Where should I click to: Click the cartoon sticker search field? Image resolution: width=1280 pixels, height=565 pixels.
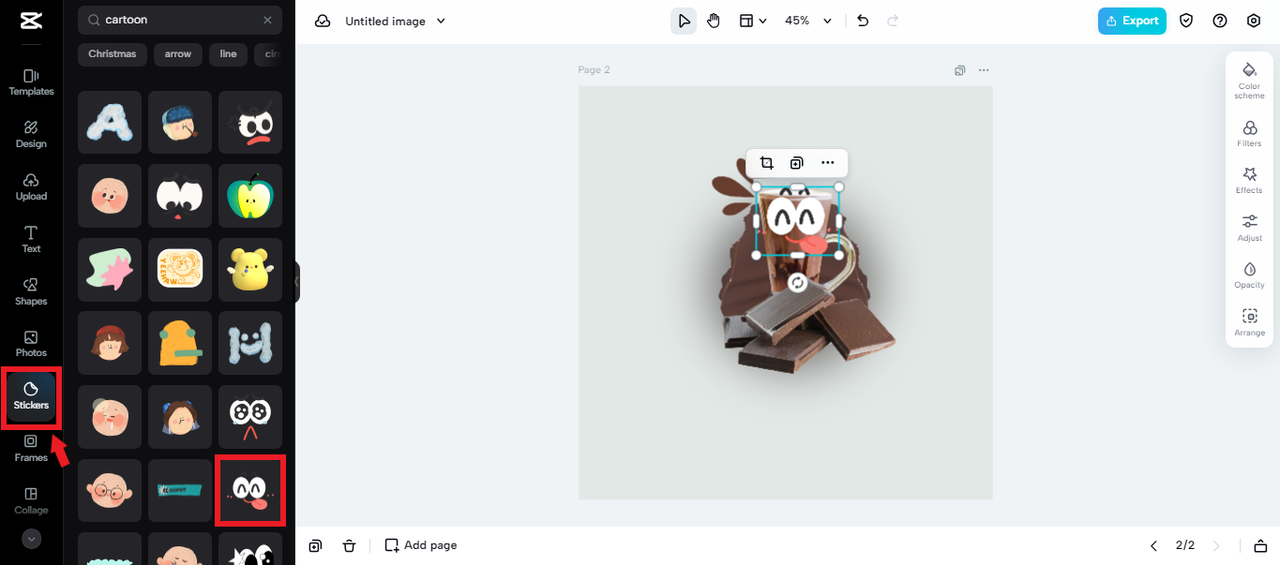tap(180, 20)
